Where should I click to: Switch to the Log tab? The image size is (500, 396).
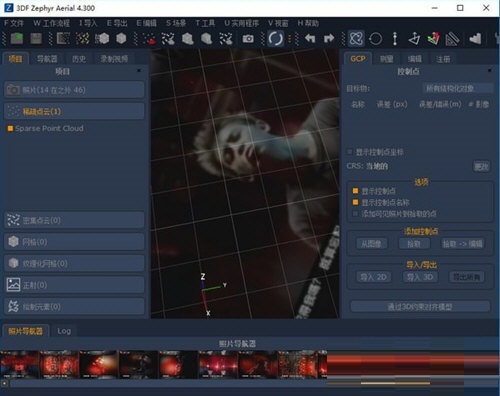[x=64, y=331]
